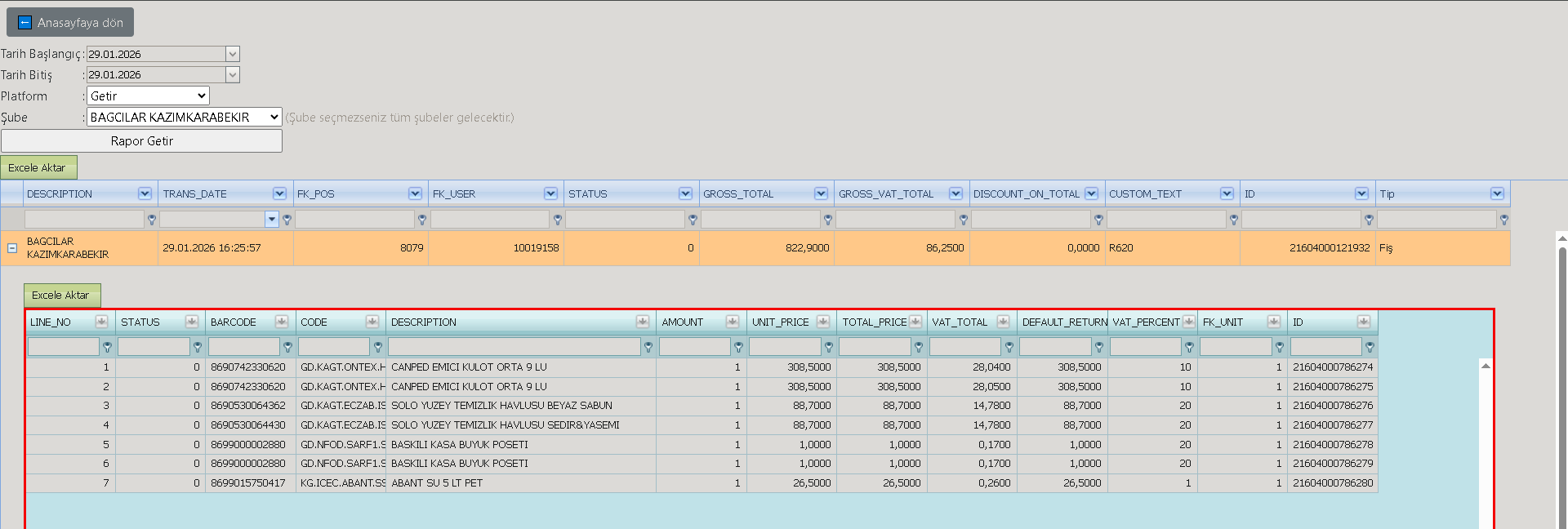Open the Tarih Başlangıç date dropdown
Viewport: 1568px width, 529px height.
point(233,54)
